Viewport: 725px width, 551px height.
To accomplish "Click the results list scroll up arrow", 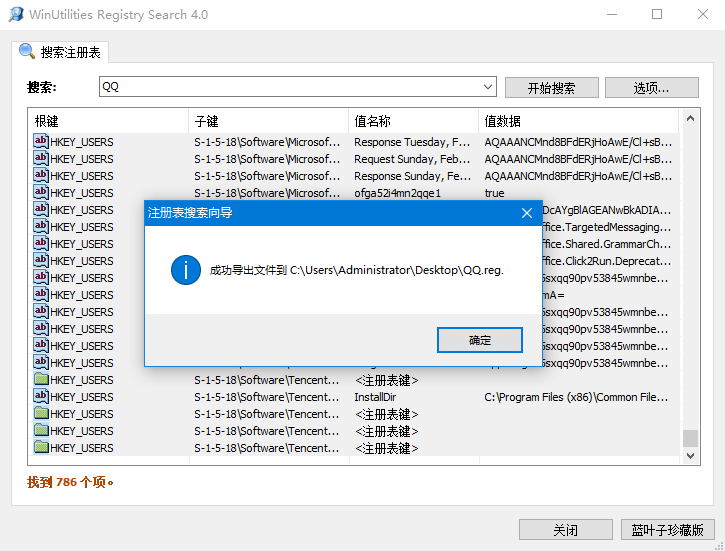I will pyautogui.click(x=690, y=118).
